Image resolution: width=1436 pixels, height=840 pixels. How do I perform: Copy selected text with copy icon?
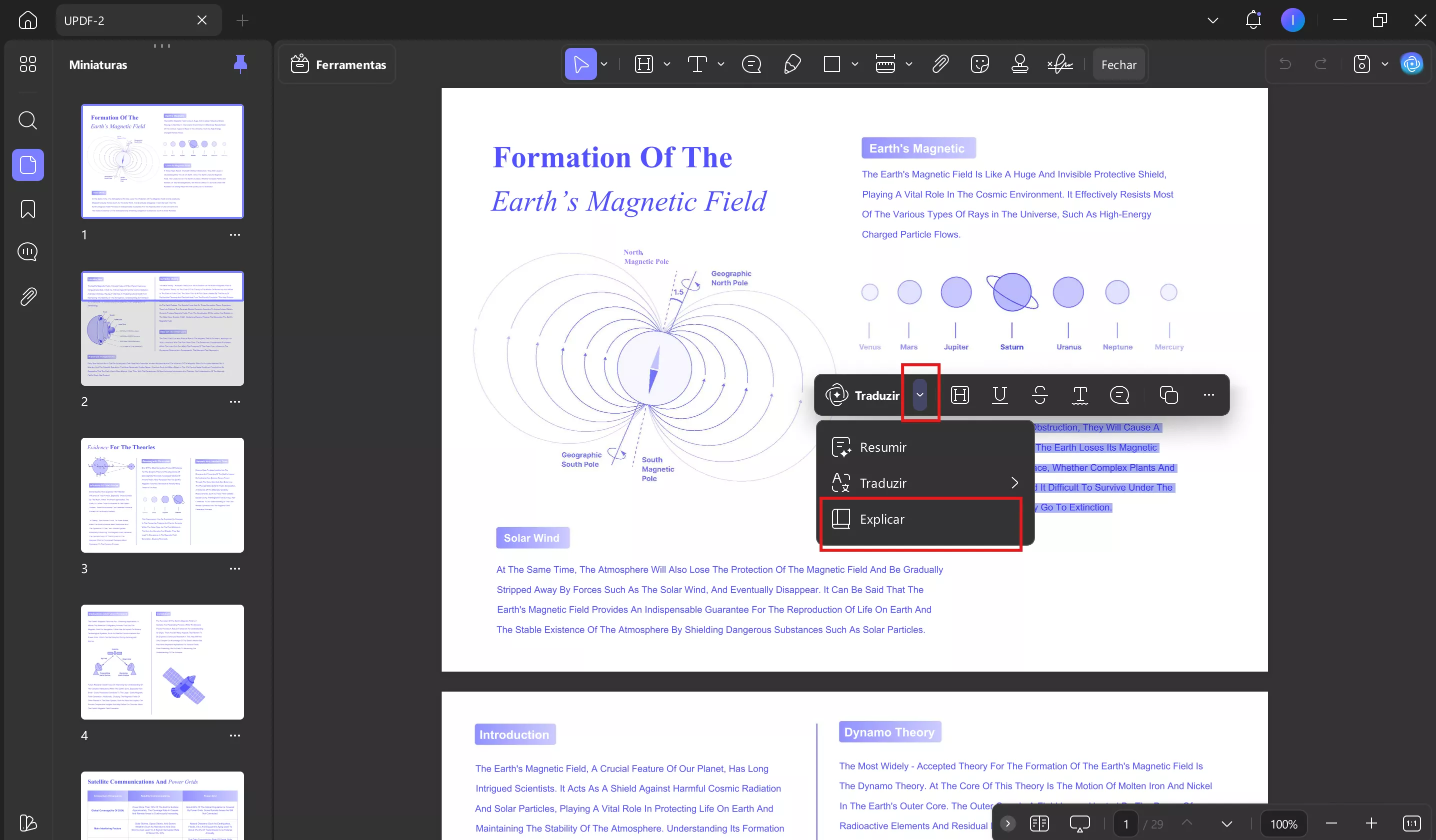pyautogui.click(x=1168, y=395)
